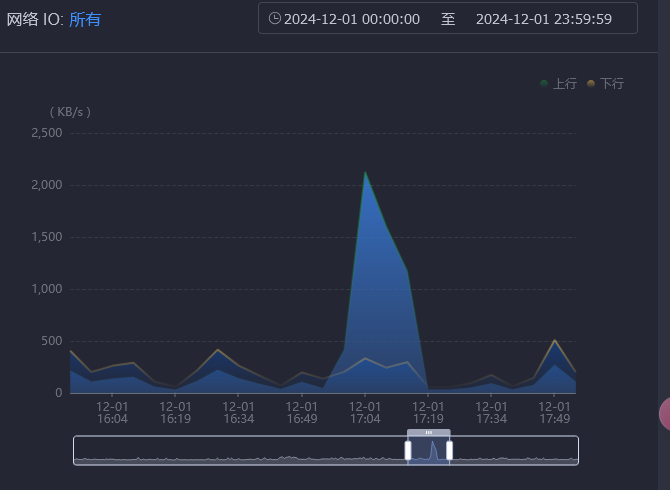Toggle the 上行 legend series
This screenshot has height=490, width=670.
point(558,83)
